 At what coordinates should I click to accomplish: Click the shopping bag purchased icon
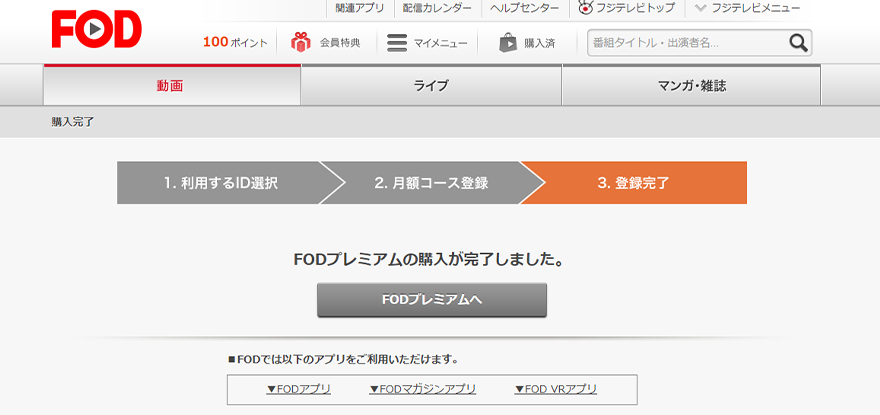tap(508, 43)
